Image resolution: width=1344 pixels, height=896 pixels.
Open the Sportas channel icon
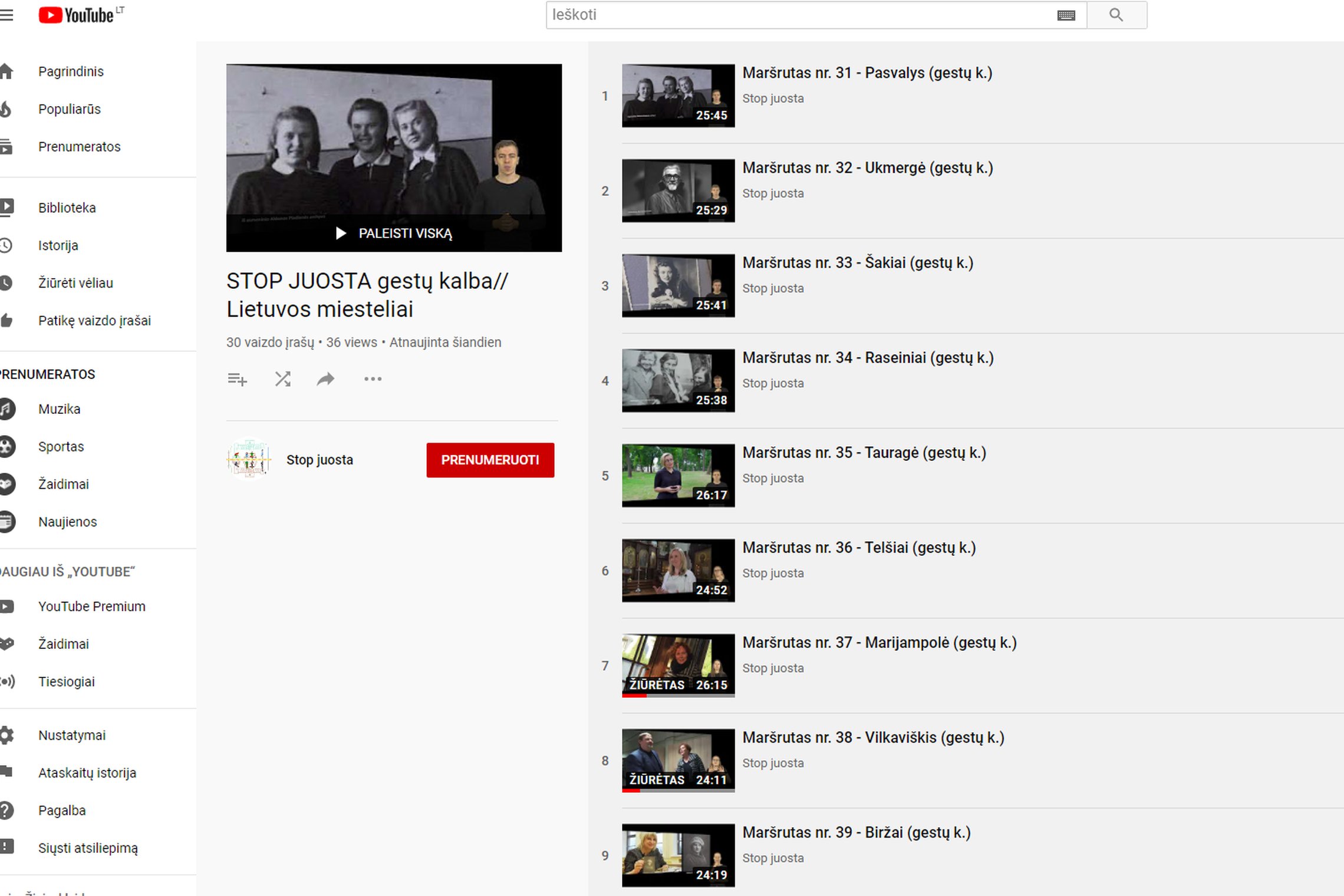7,446
